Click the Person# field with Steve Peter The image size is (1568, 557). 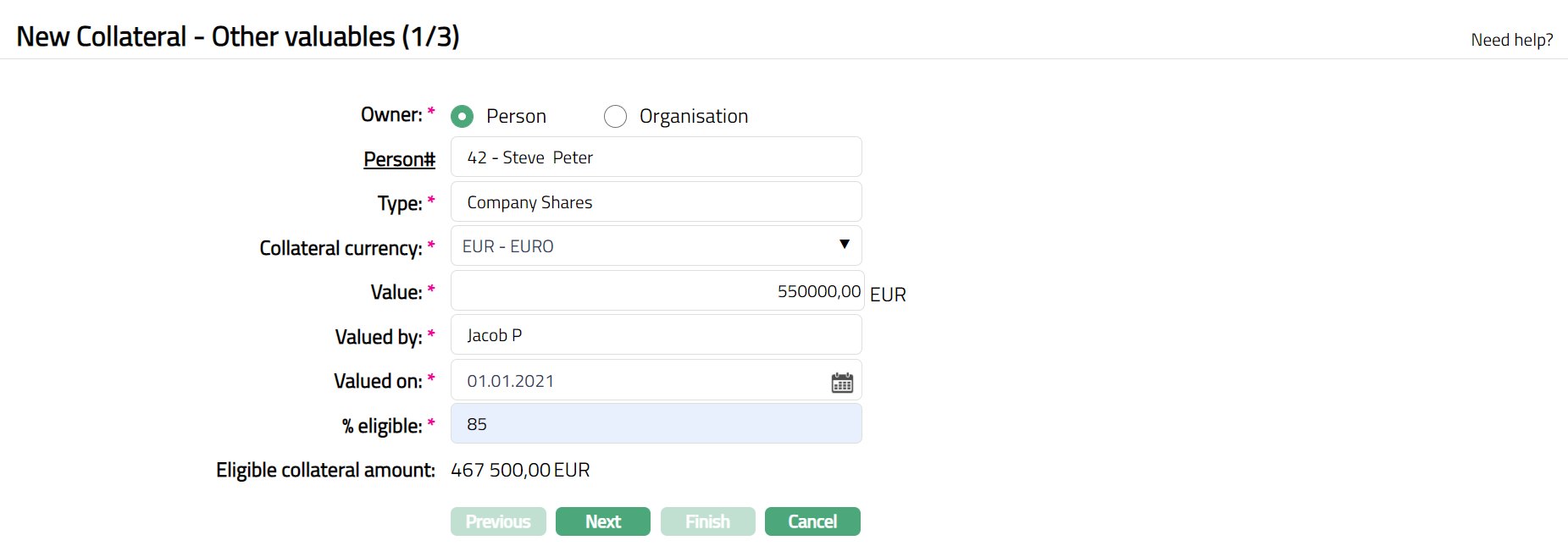(656, 157)
